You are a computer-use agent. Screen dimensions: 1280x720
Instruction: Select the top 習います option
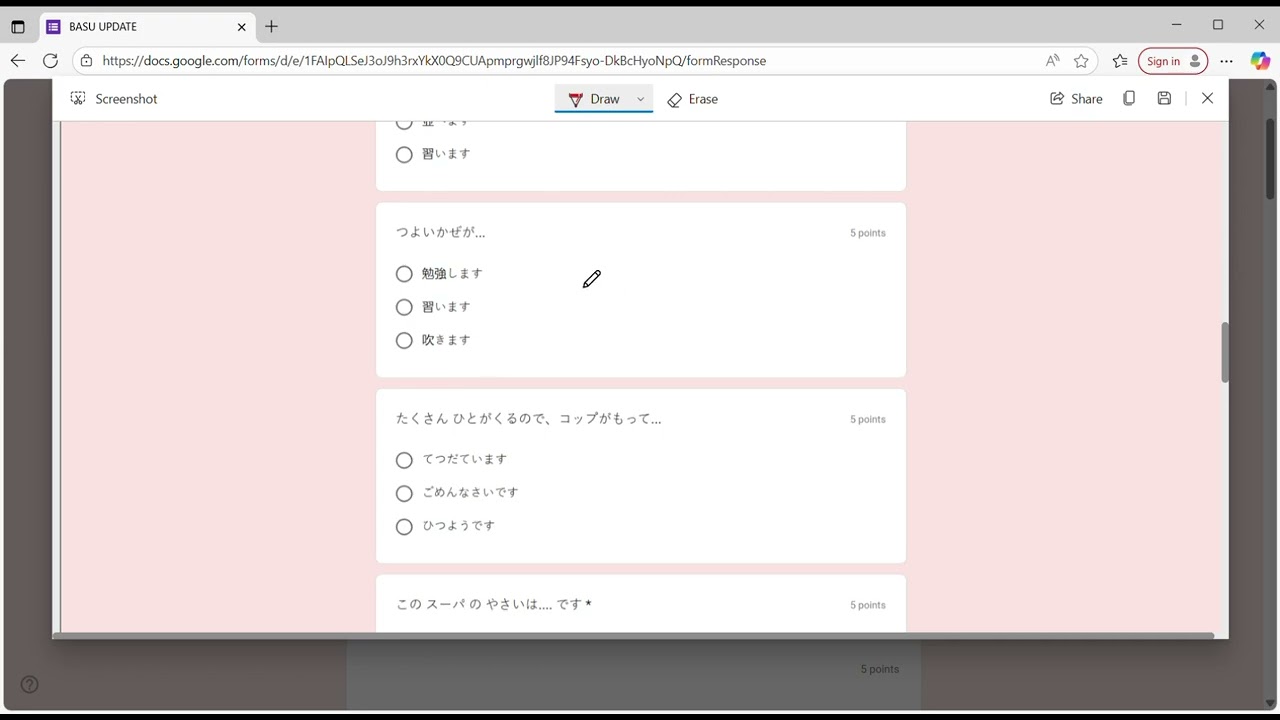pos(404,155)
